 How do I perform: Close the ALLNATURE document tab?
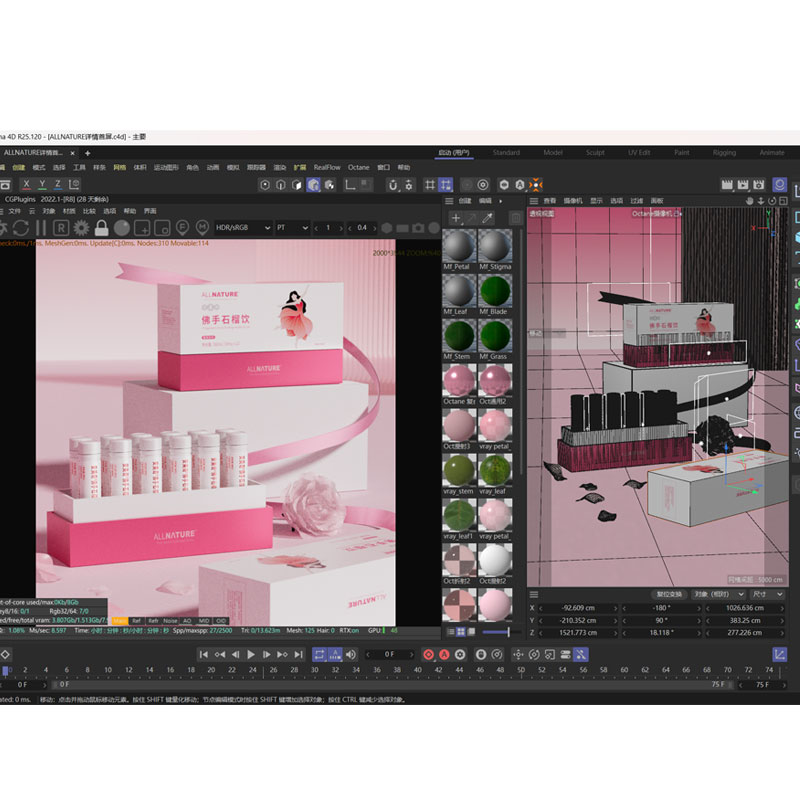(x=72, y=153)
